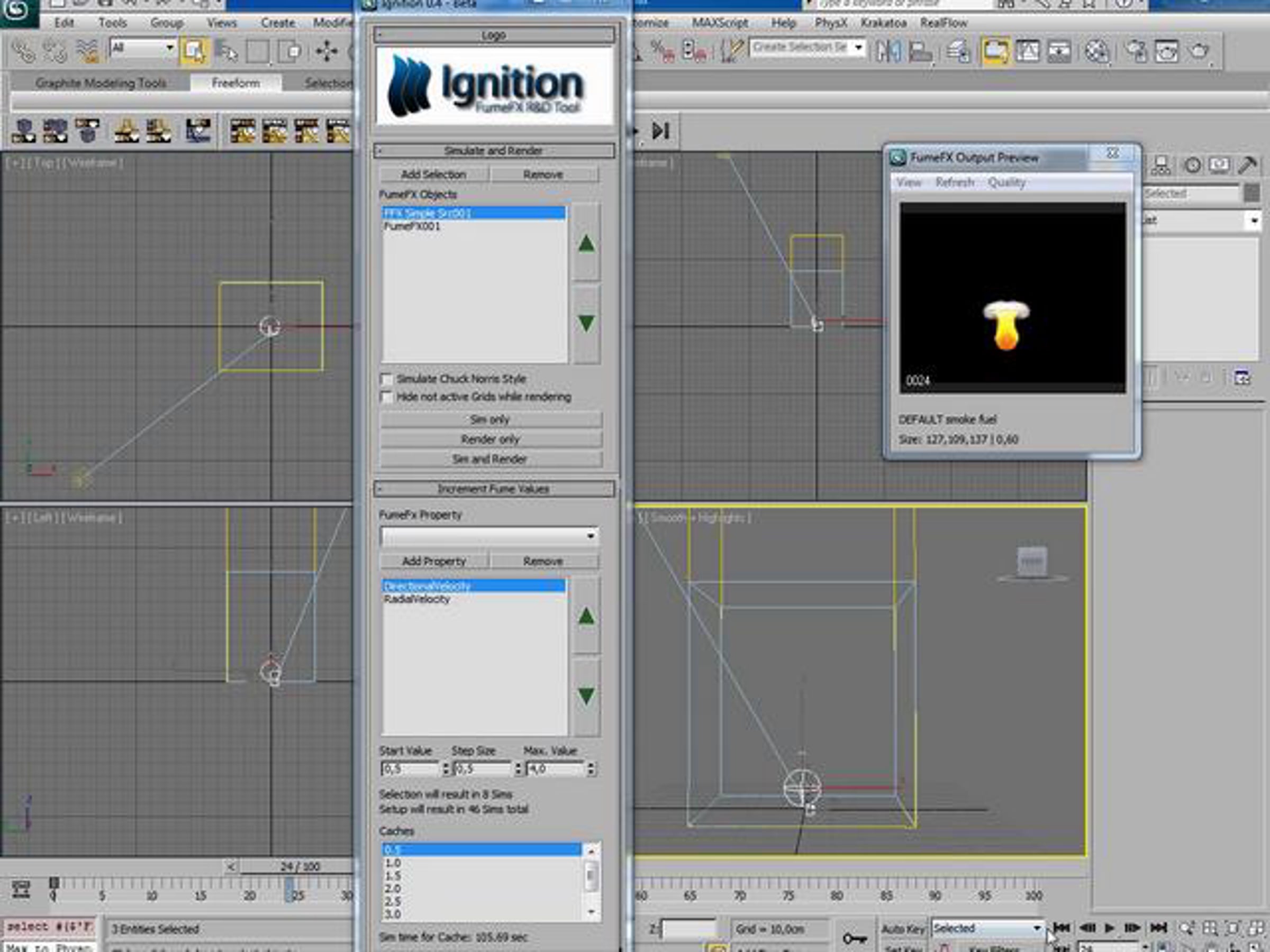1270x952 pixels.
Task: Switch to the Freeform ribbon tab
Action: point(236,83)
